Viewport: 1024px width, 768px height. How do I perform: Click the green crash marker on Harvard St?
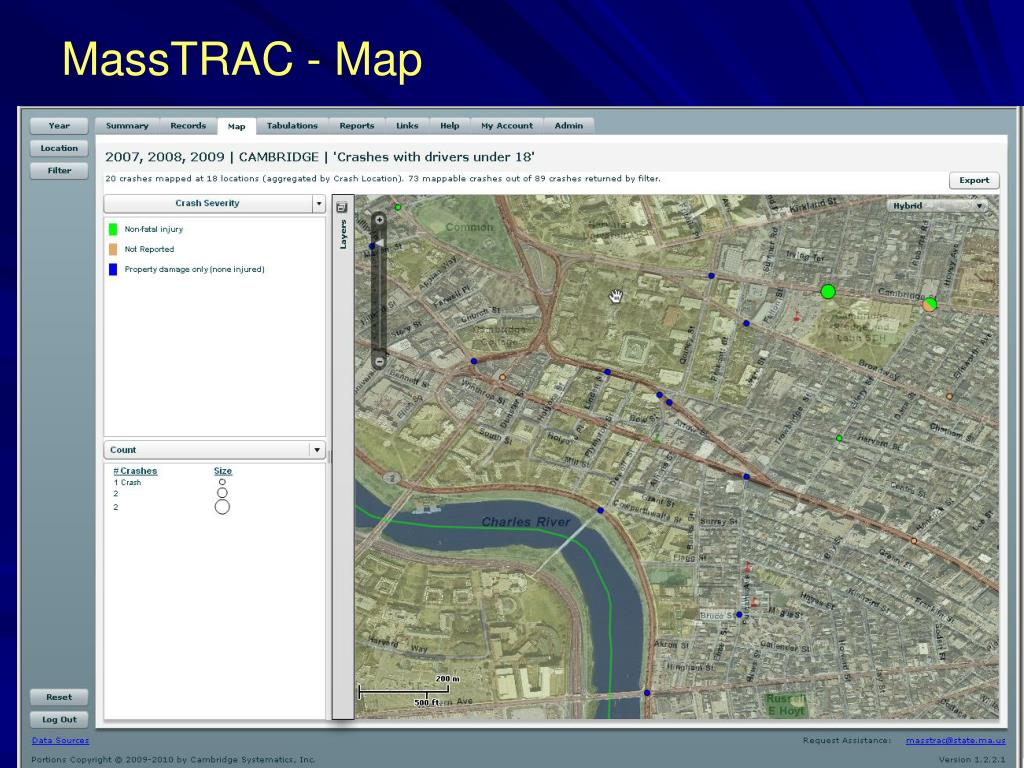(x=839, y=438)
